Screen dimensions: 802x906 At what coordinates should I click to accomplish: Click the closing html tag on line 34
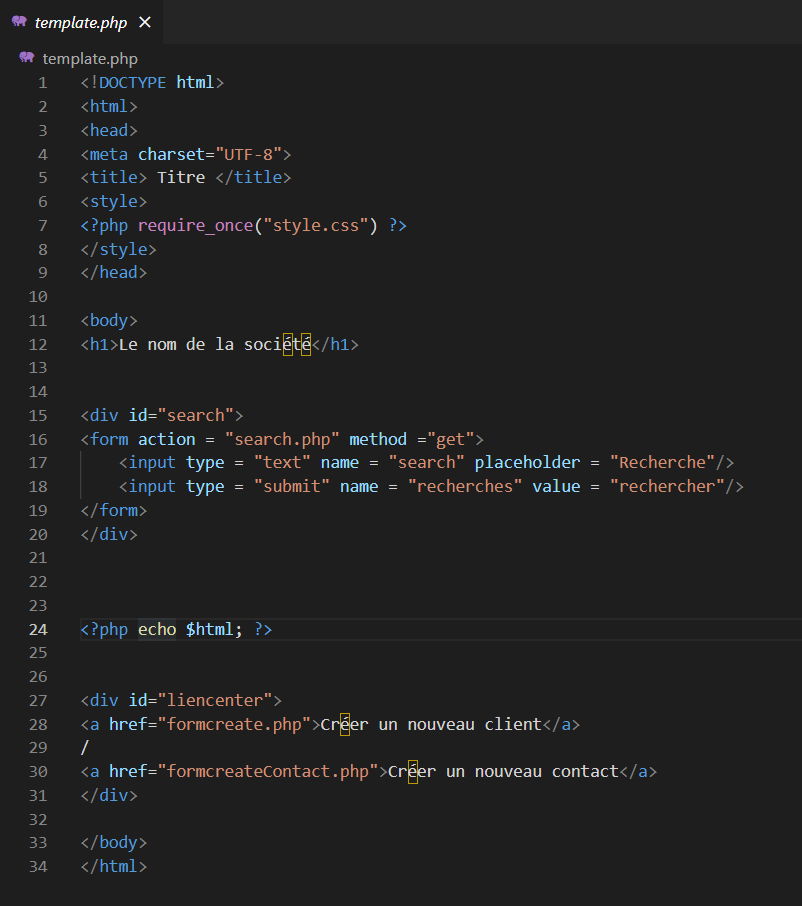[x=114, y=866]
